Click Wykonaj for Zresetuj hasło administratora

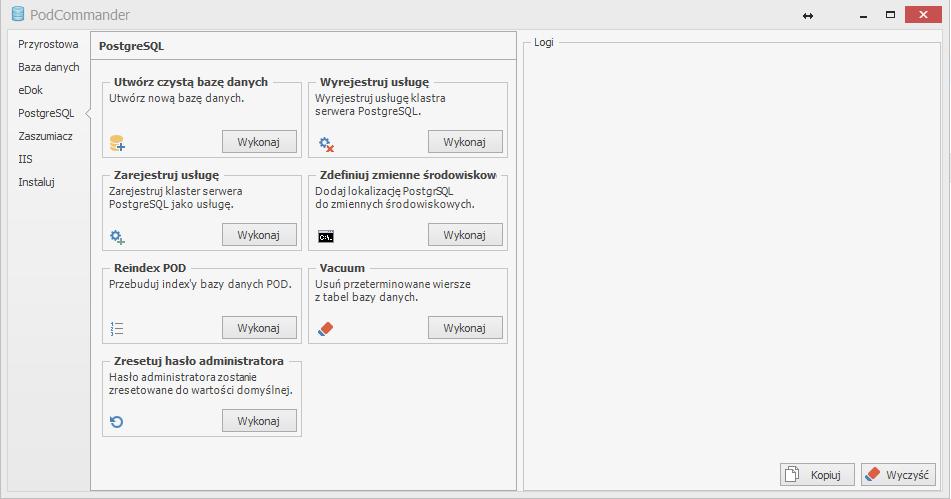pos(259,420)
